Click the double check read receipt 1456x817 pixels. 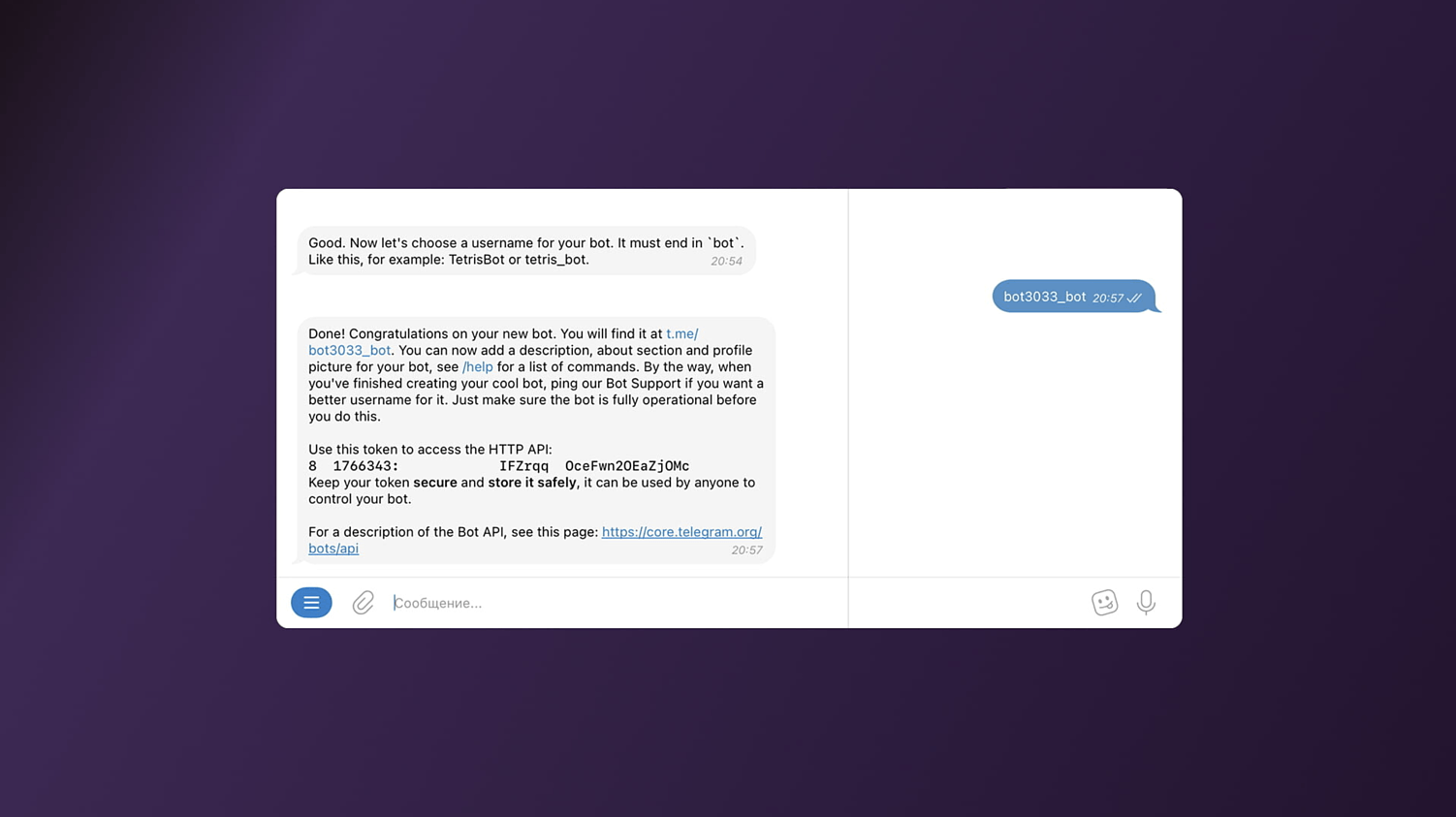[x=1135, y=299]
